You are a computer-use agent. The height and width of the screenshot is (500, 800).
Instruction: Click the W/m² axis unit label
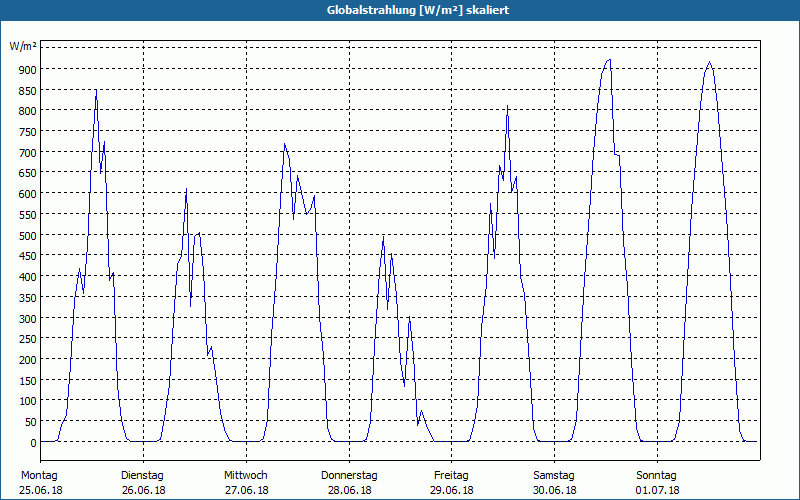pyautogui.click(x=23, y=46)
